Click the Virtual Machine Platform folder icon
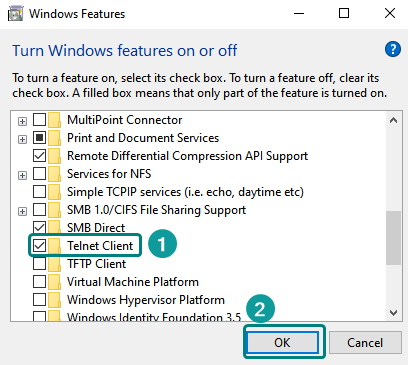This screenshot has width=408, height=365. (x=54, y=282)
